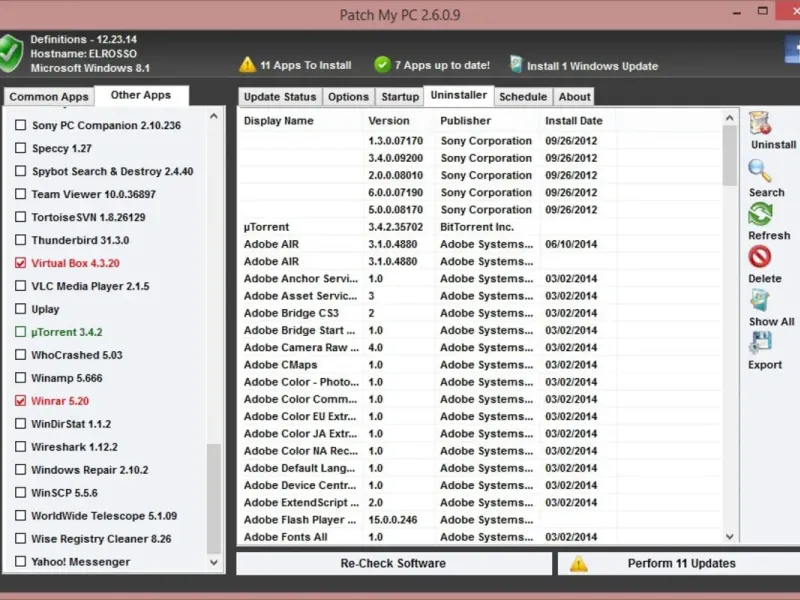Tick Wise Registry Cleaner 8.26 checkbox
This screenshot has height=600, width=800.
click(20, 538)
